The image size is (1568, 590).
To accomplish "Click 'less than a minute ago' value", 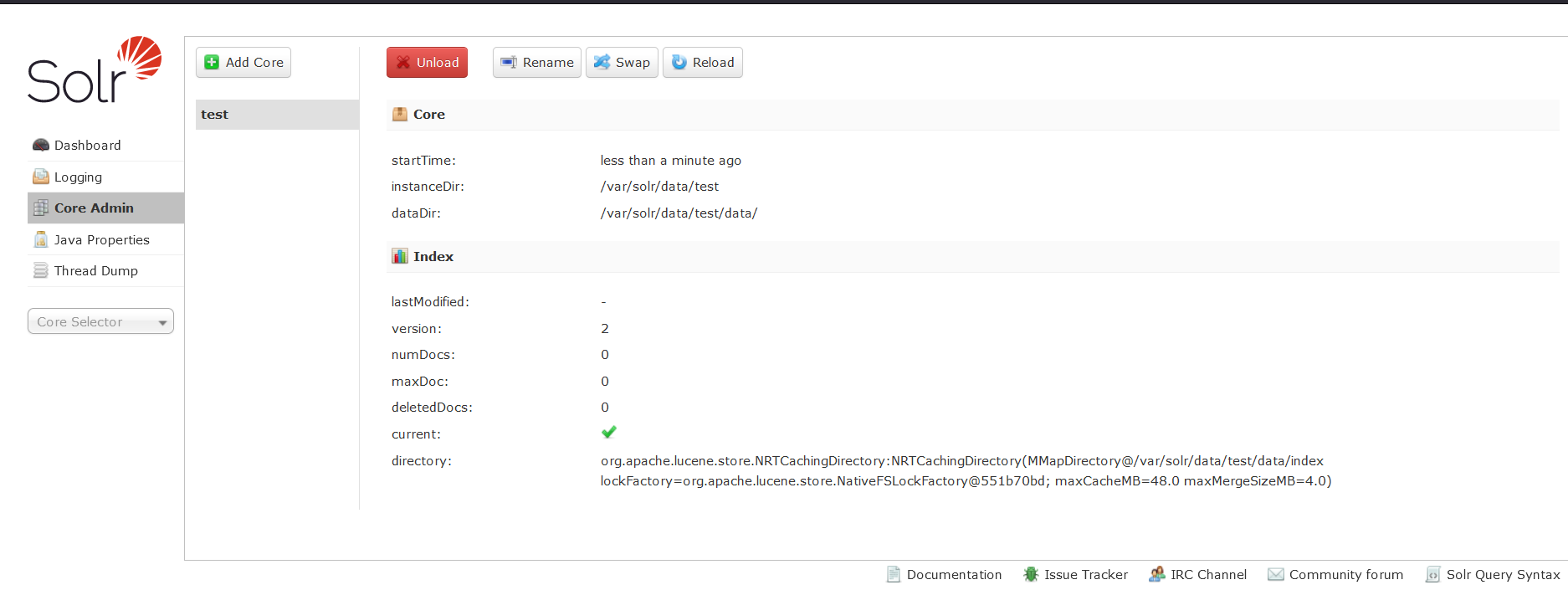I will 671,161.
